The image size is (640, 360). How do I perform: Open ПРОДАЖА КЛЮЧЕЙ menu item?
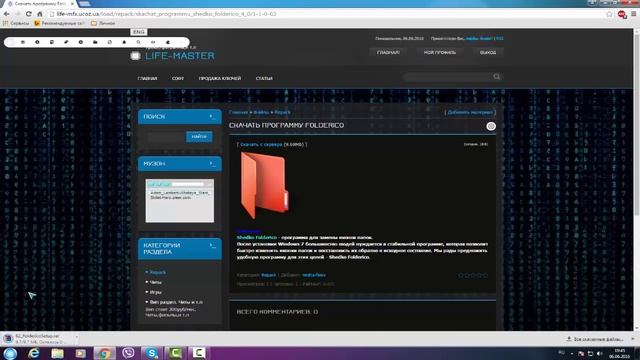220,78
